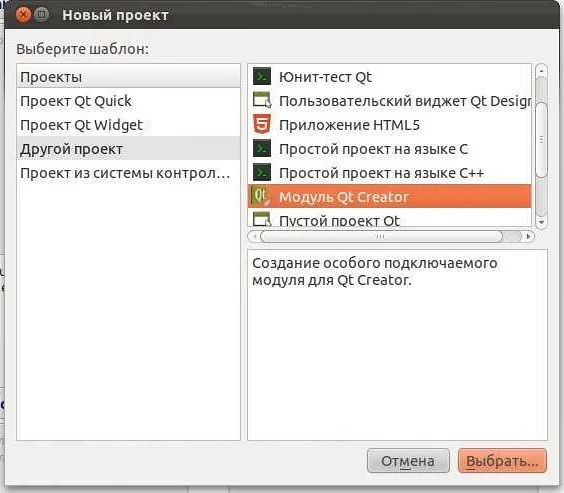Image resolution: width=564 pixels, height=493 pixels.
Task: Click the vertical scrollbar thumb of templates
Action: [x=541, y=140]
